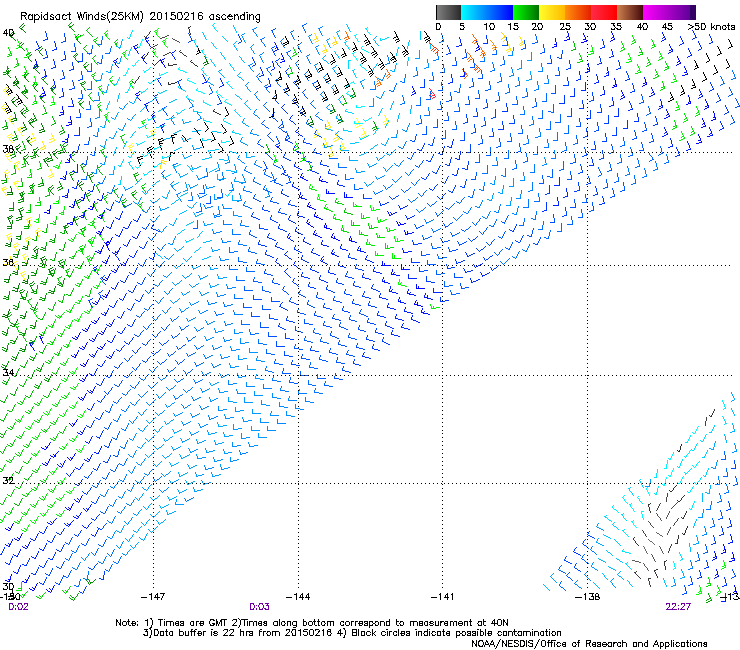The image size is (740, 650).
Task: Click the purple swath time 0:02
Action: tap(18, 607)
